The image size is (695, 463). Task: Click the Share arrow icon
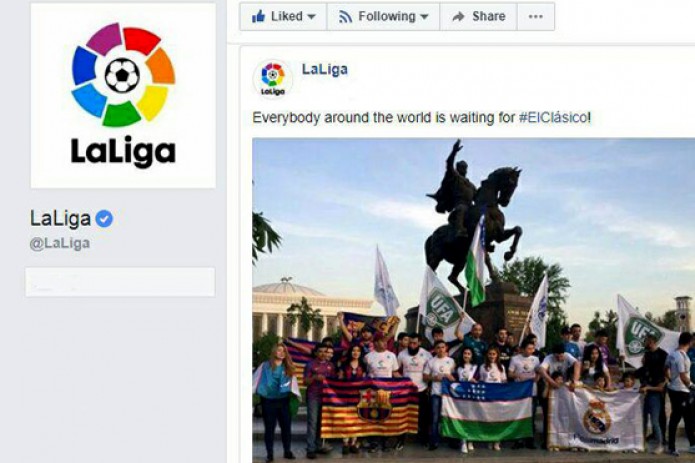(458, 17)
